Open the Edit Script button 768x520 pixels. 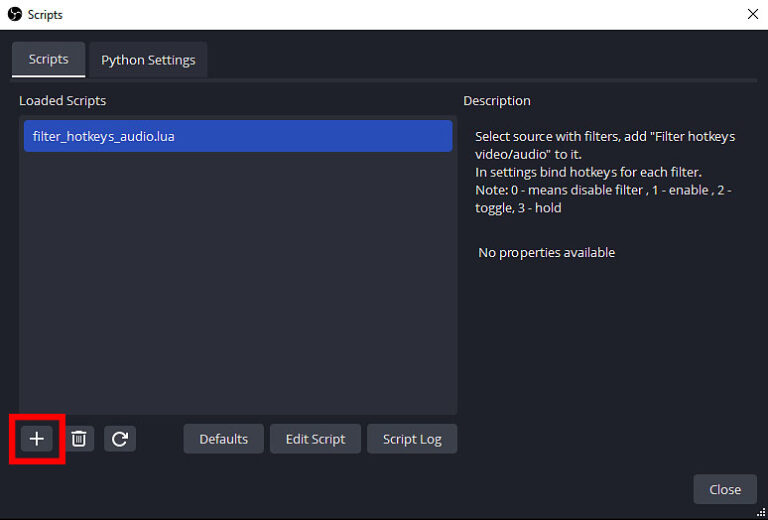click(315, 439)
